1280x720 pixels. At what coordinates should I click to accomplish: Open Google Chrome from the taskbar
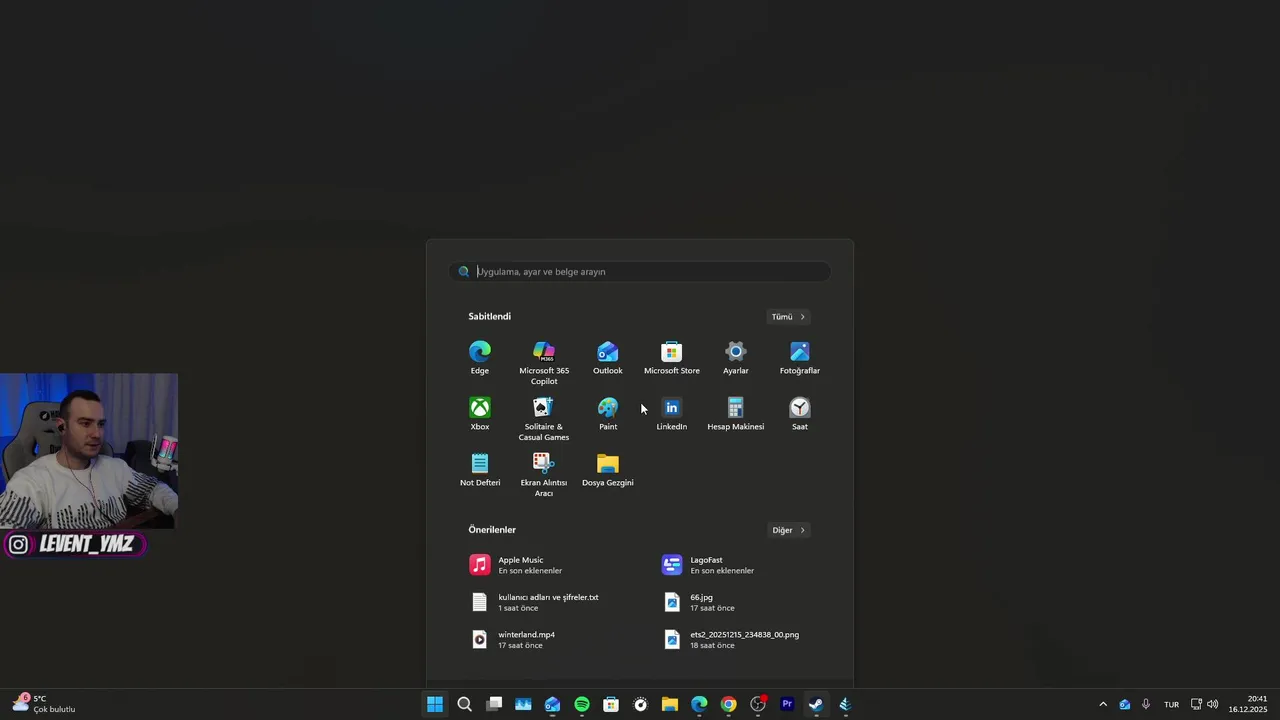[x=728, y=704]
